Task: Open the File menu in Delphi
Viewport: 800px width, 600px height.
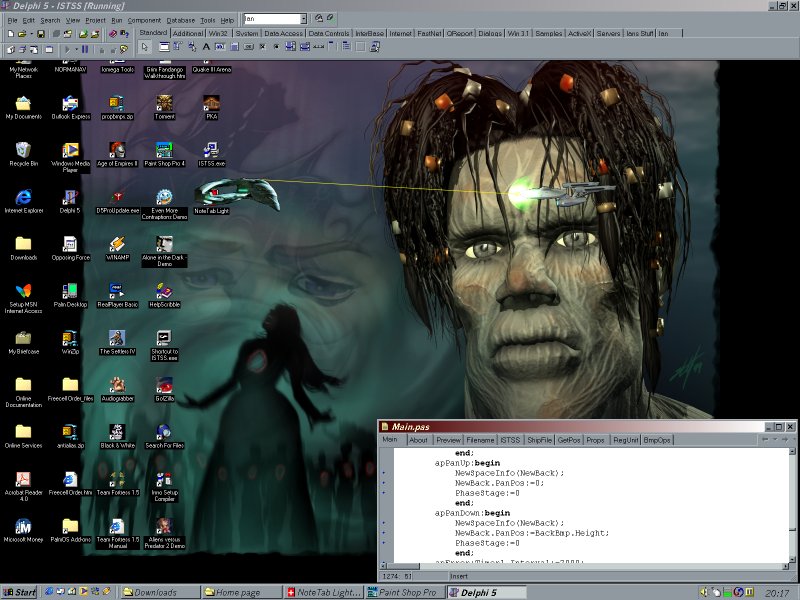Action: 12,20
